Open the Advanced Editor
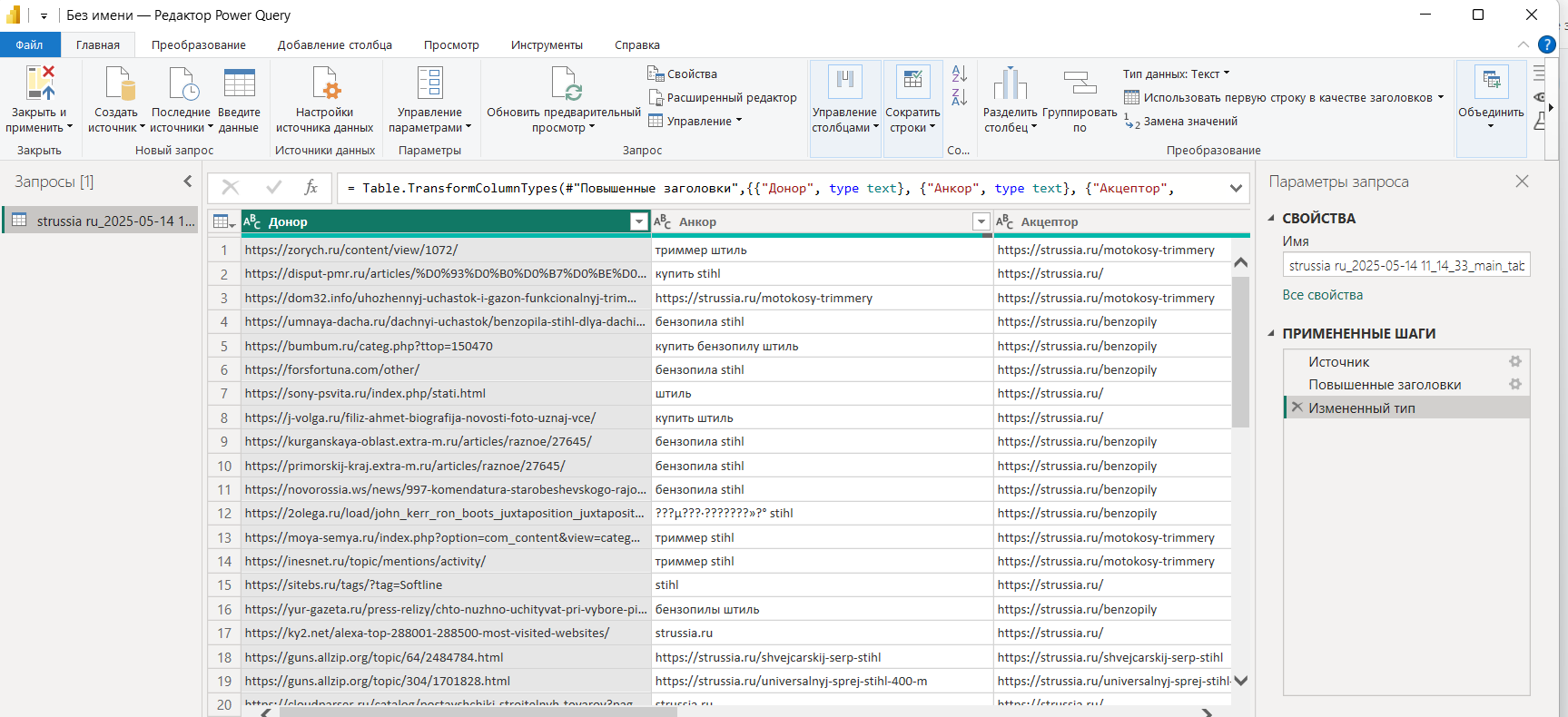This screenshot has width=1568, height=717. [723, 98]
